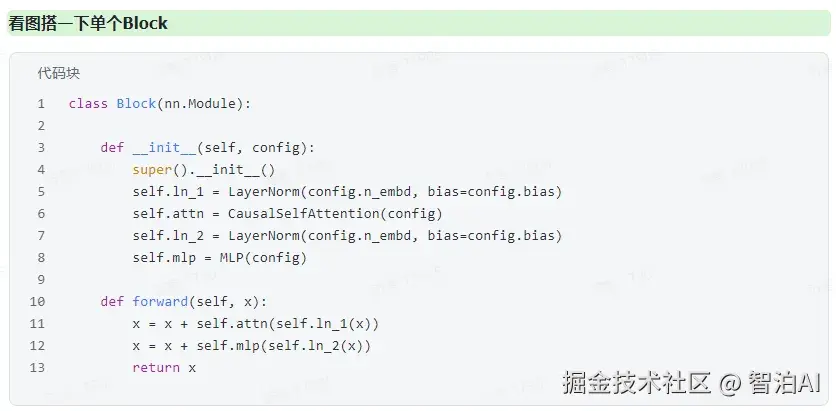Click the super keyword on line 4
836x411 pixels.
[x=152, y=170]
